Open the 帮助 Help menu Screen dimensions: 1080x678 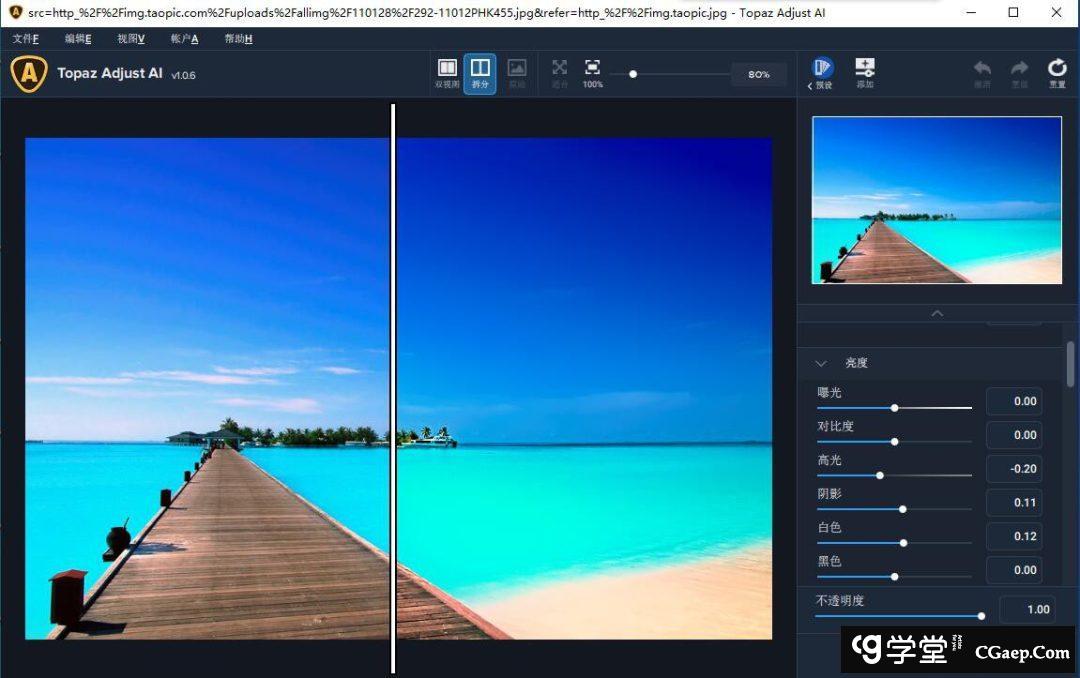[238, 39]
